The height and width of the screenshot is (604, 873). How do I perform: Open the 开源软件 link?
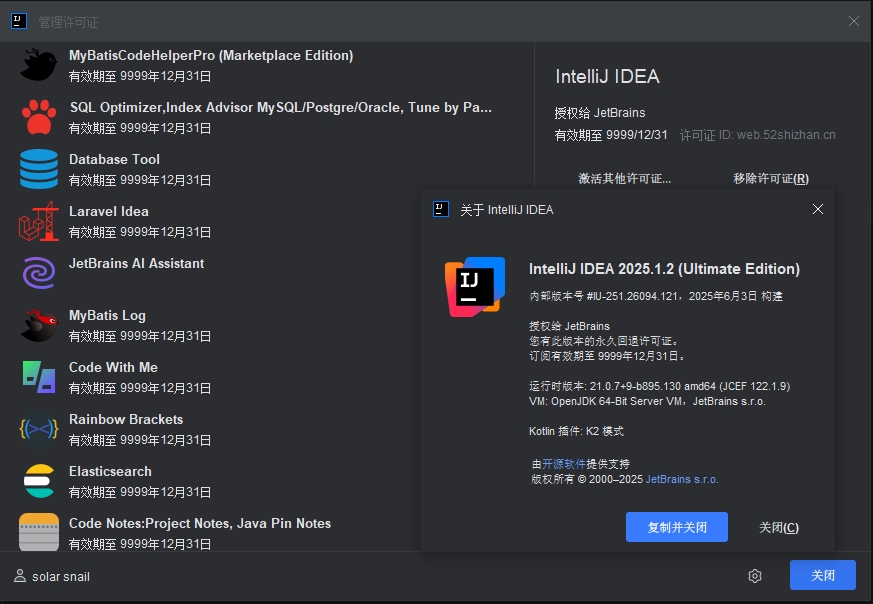(x=563, y=464)
